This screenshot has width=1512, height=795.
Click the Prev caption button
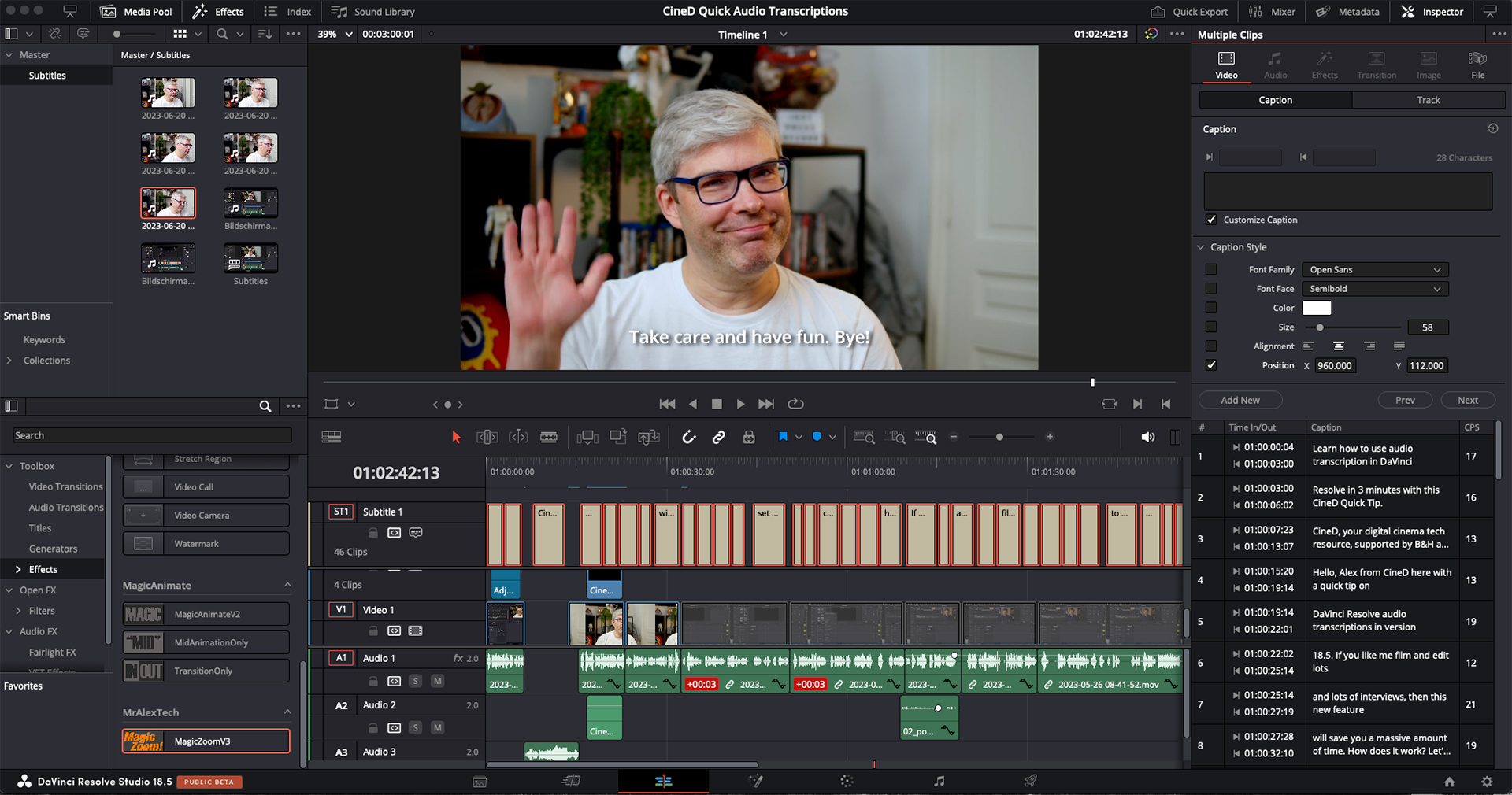pos(1405,400)
